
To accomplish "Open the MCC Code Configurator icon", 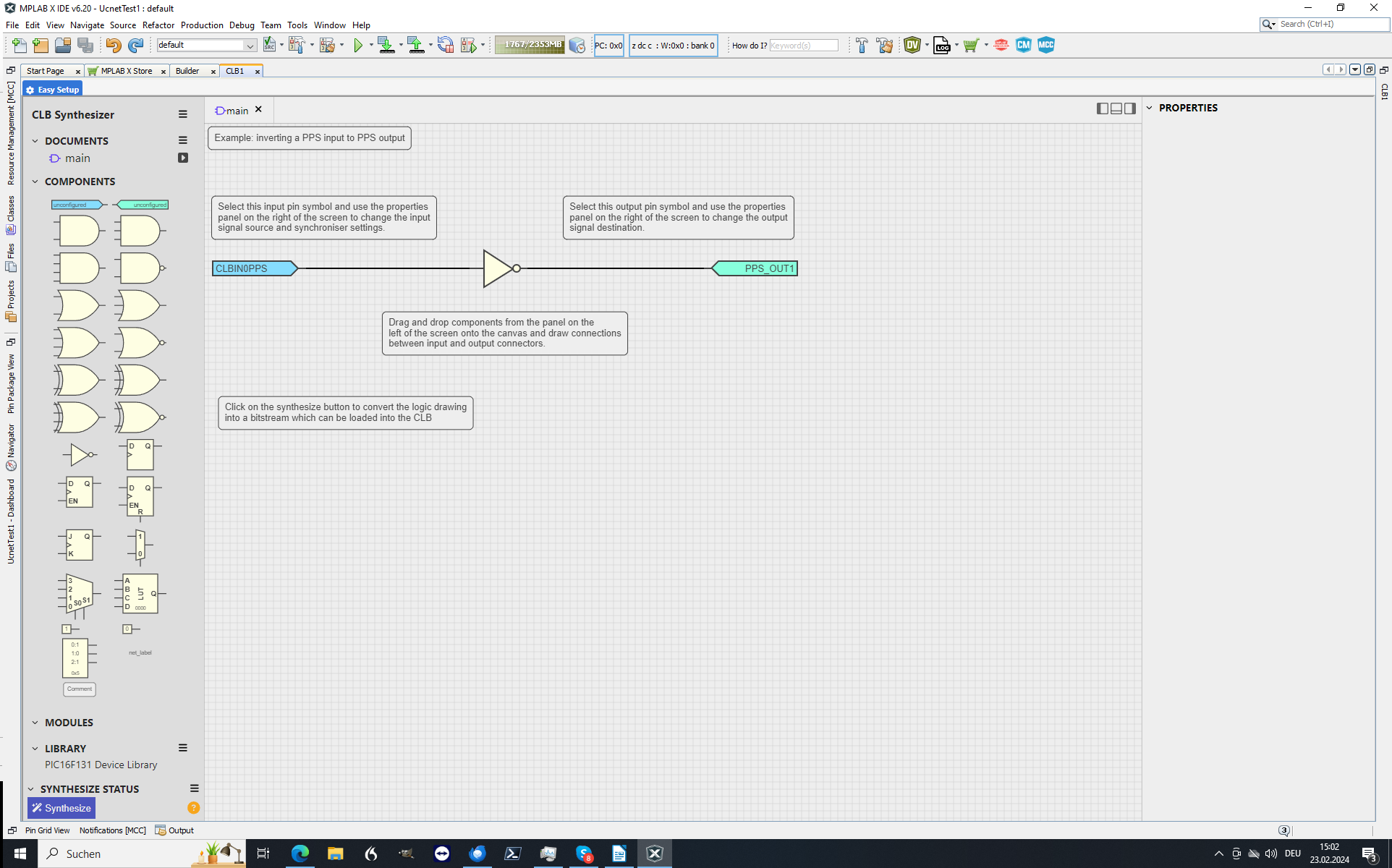I will [x=1046, y=46].
